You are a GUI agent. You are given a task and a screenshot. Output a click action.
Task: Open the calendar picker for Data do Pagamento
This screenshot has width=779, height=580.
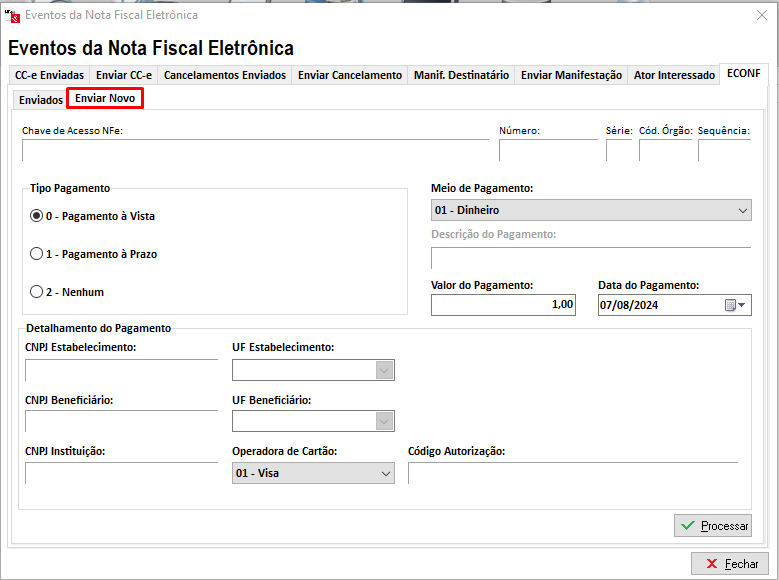coord(735,305)
